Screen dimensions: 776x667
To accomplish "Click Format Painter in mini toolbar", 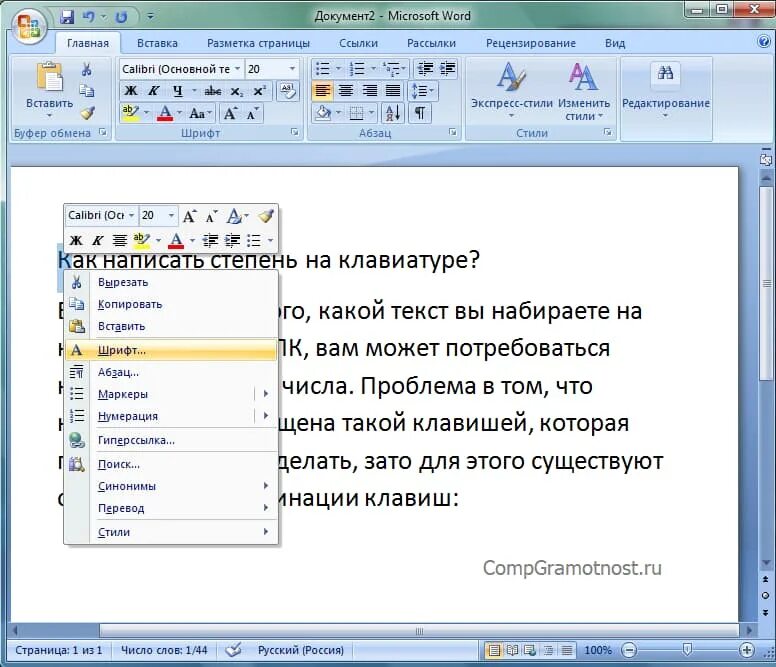I will coord(266,216).
